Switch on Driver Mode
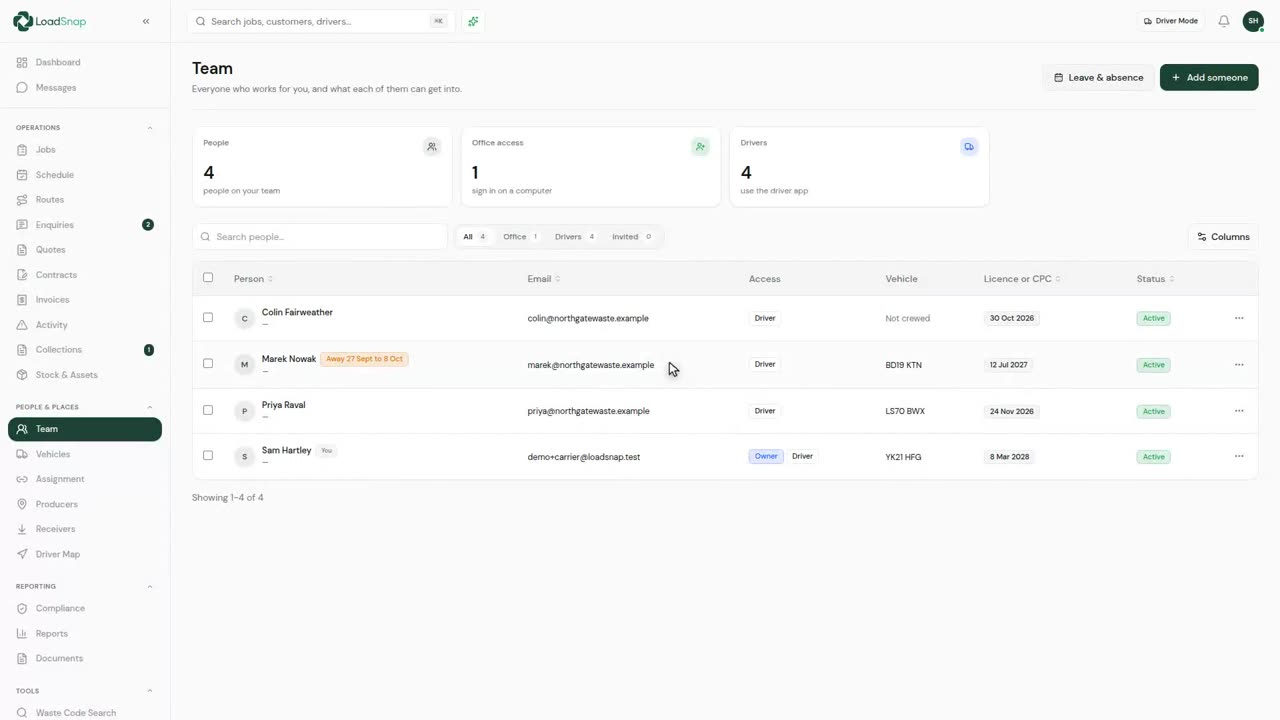 click(1171, 21)
